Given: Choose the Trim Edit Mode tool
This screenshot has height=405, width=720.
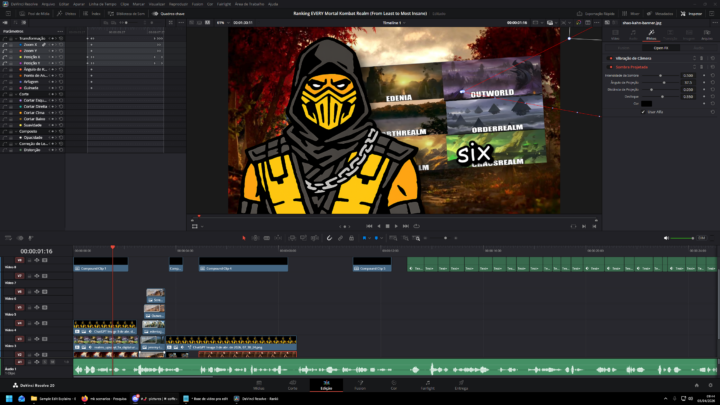Looking at the screenshot, I should (x=255, y=238).
